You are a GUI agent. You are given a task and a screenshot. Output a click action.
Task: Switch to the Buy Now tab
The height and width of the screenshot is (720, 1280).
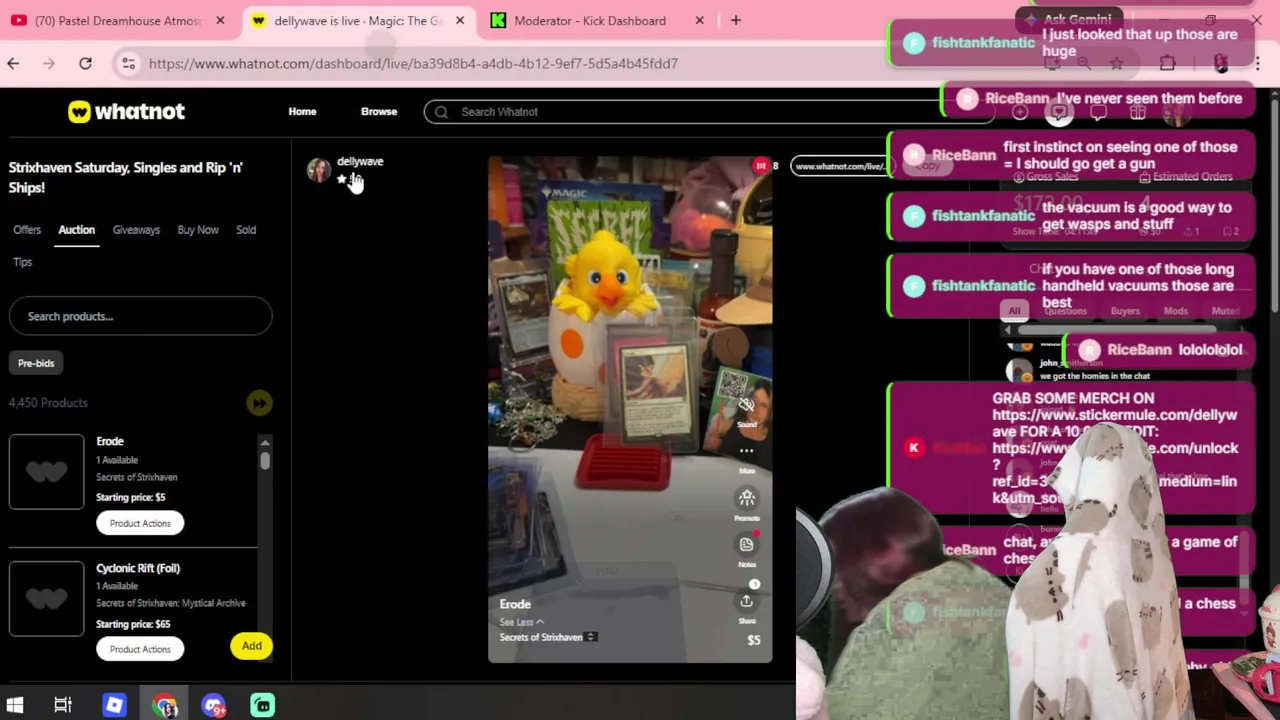198,230
